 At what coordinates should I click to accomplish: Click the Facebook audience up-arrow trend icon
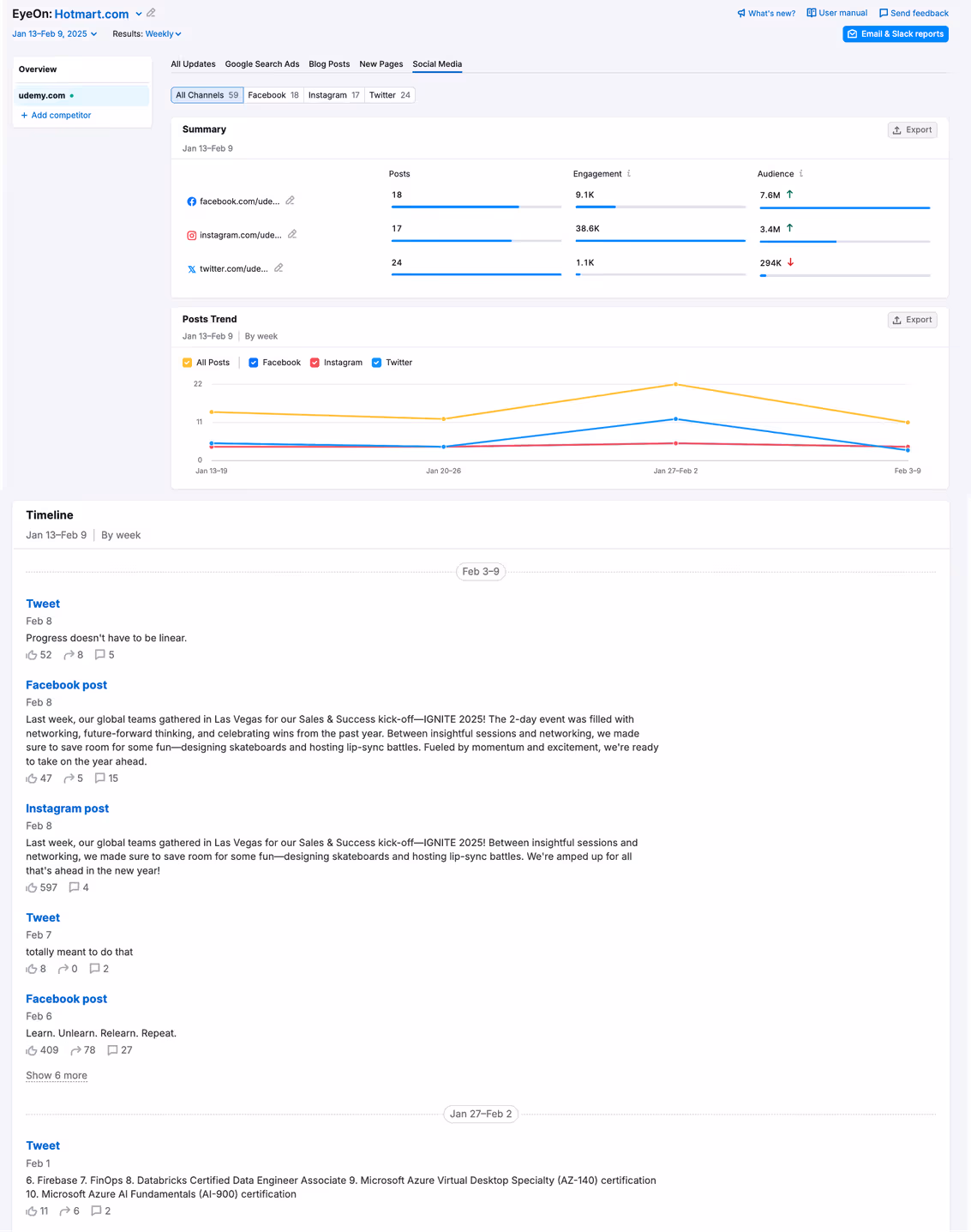coord(790,195)
